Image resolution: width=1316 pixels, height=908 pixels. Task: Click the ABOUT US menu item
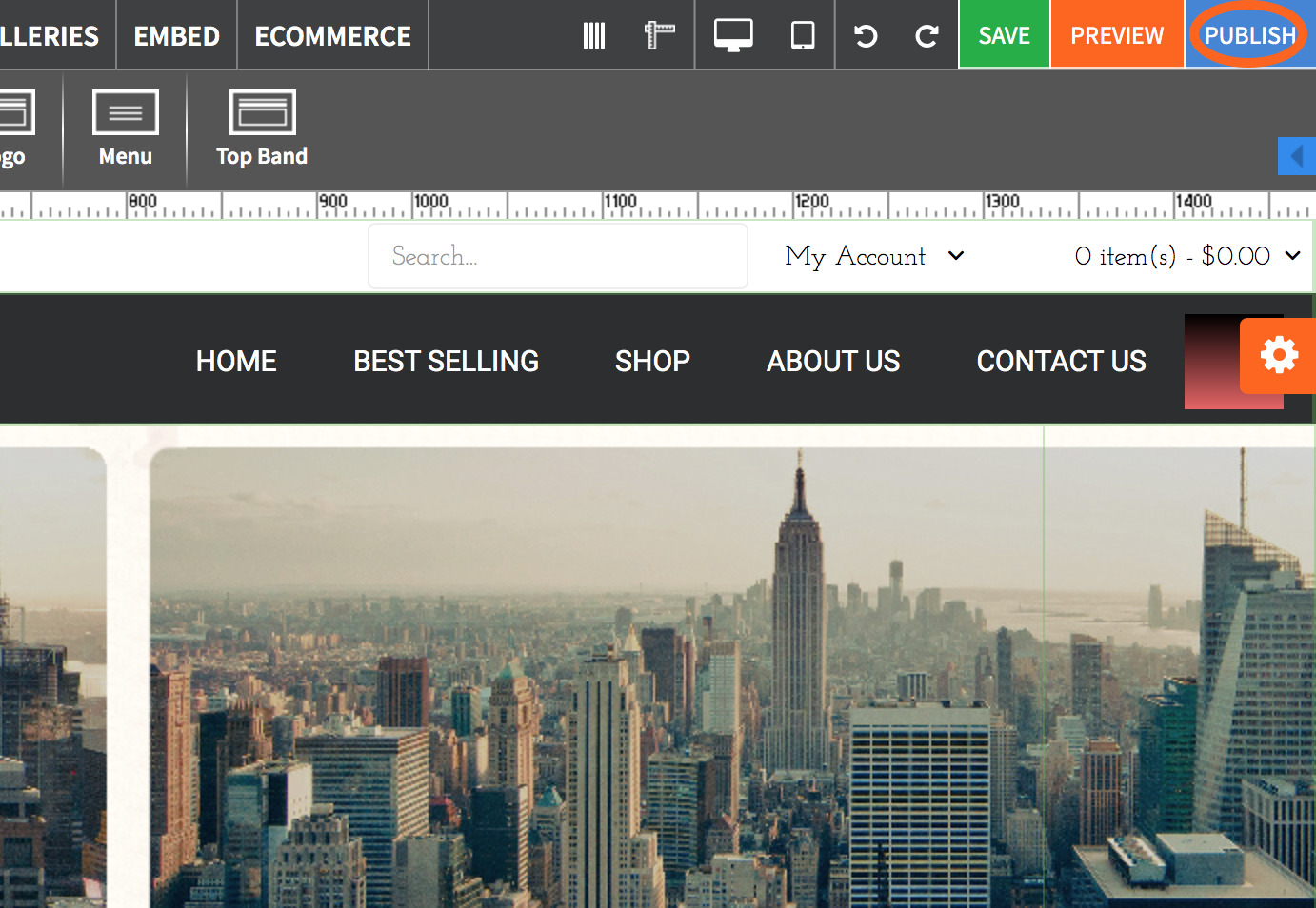pyautogui.click(x=833, y=361)
